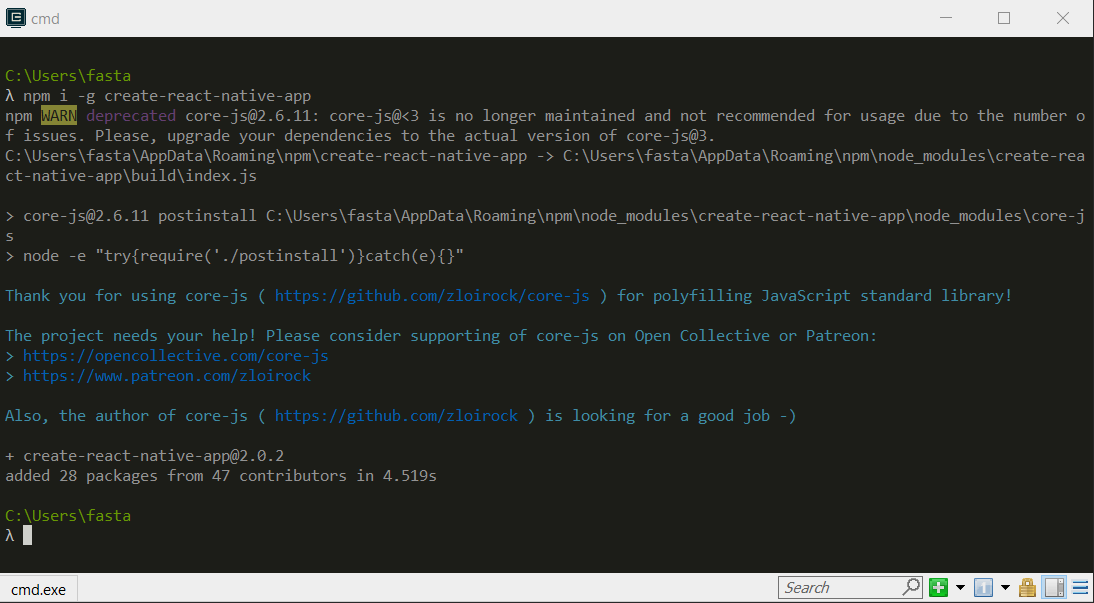Open the three-line hamburger menu icon

pos(1080,588)
